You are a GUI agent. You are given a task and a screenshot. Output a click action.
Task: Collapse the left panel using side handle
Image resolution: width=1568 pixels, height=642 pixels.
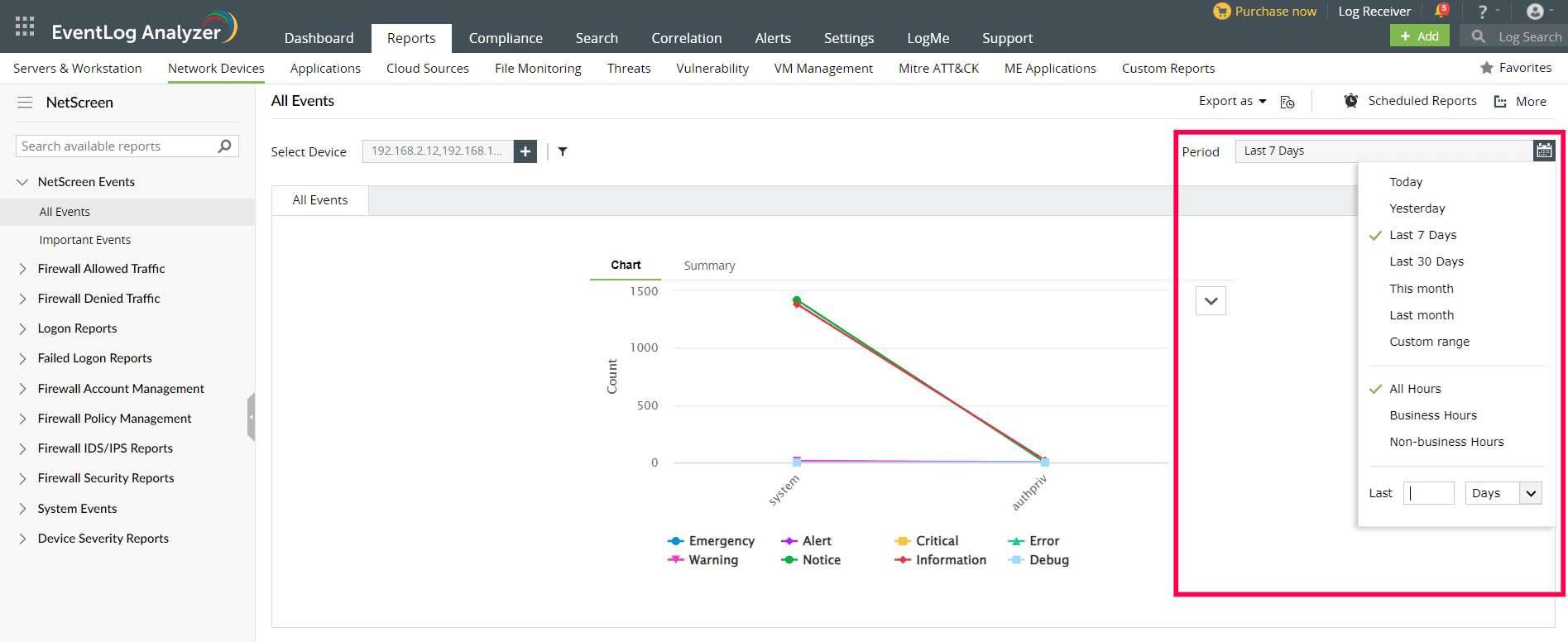(x=251, y=417)
